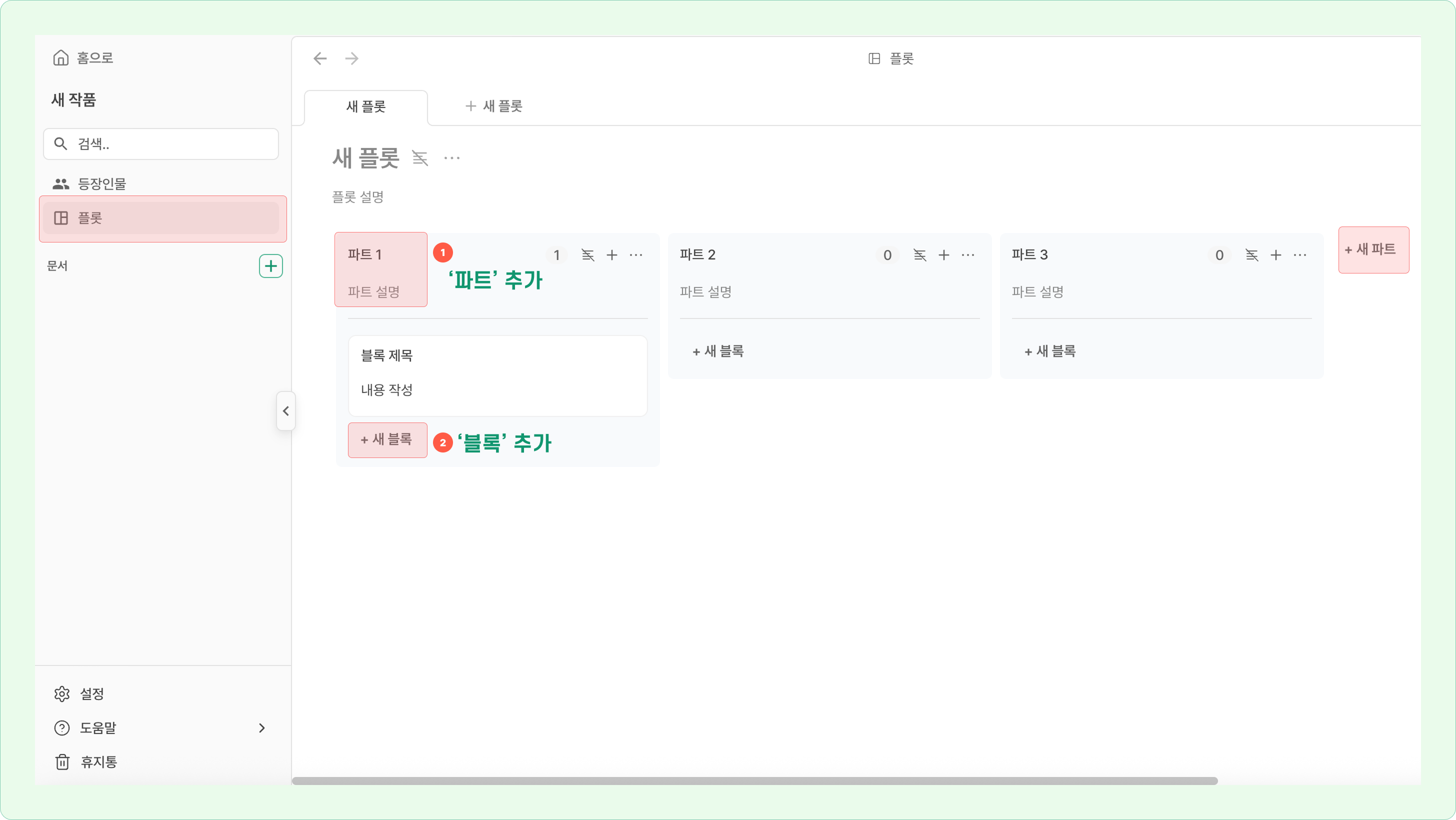Add a block with 파트 3 + 새 블록
Viewport: 1456px width, 820px height.
1049,351
